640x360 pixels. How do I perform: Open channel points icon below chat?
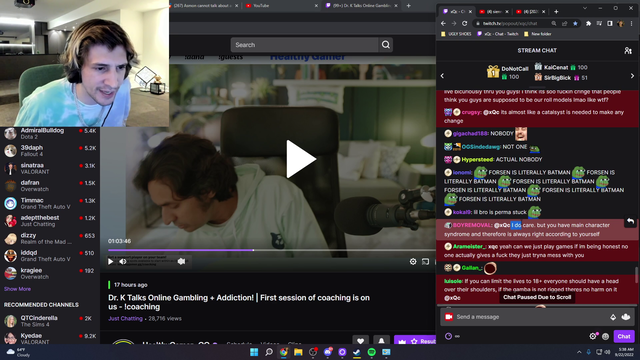[448, 336]
